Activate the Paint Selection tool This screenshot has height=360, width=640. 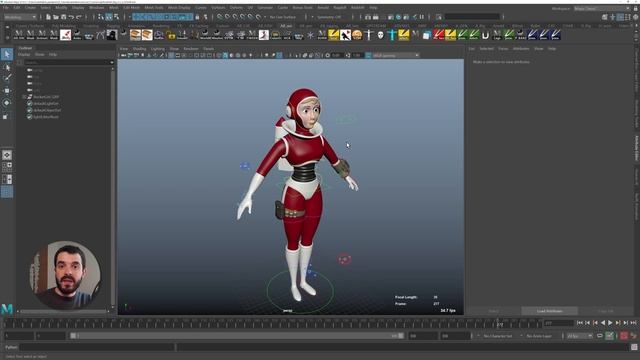pyautogui.click(x=7, y=78)
